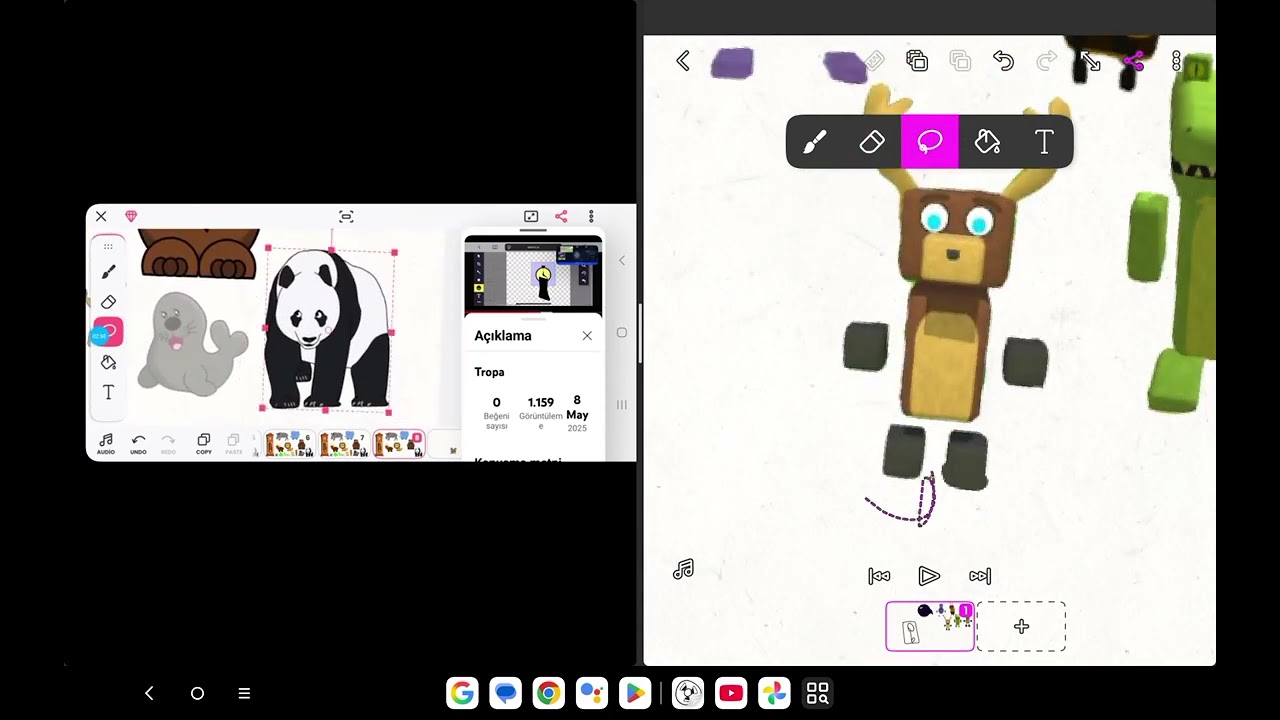This screenshot has height=720, width=1280.
Task: Click the system back button in taskbar
Action: click(149, 693)
